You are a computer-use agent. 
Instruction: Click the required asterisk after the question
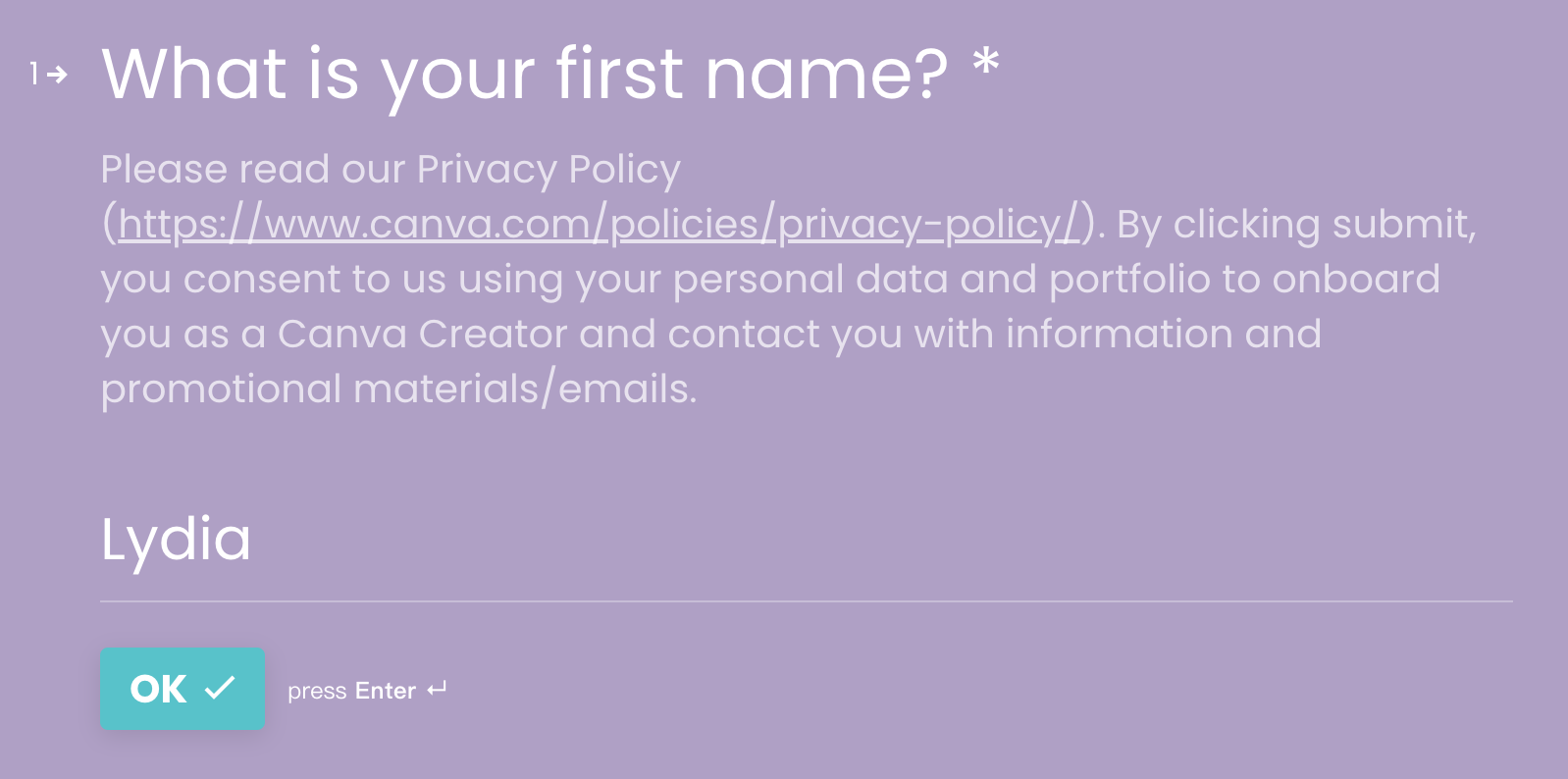(985, 63)
